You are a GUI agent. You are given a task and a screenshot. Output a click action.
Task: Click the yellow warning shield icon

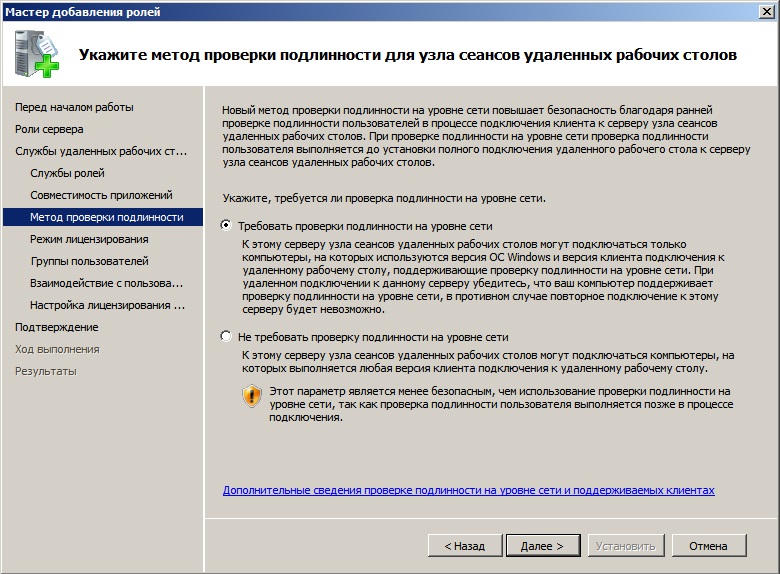252,396
